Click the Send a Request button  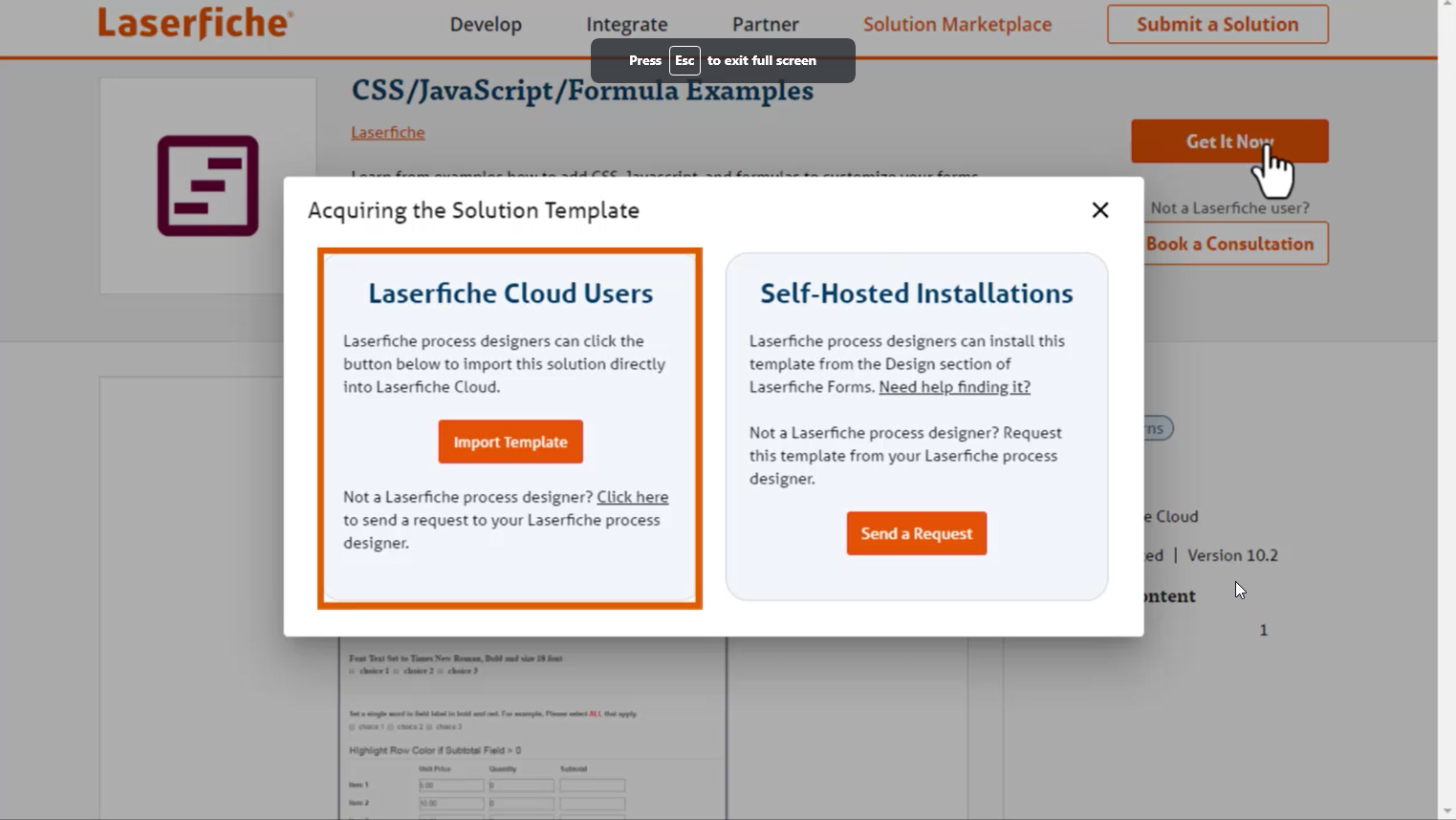[917, 533]
